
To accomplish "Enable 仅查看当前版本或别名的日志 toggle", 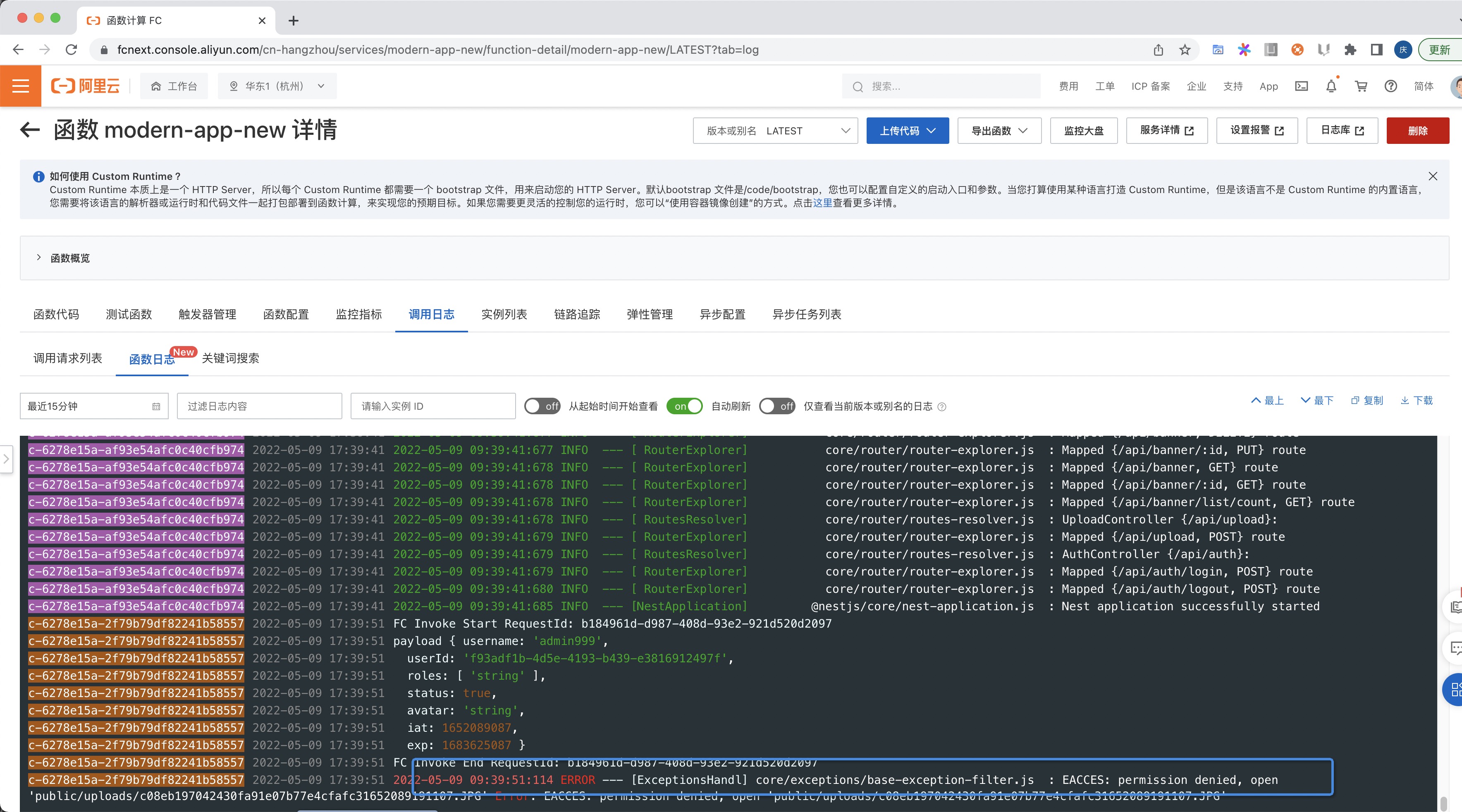I will tap(777, 406).
